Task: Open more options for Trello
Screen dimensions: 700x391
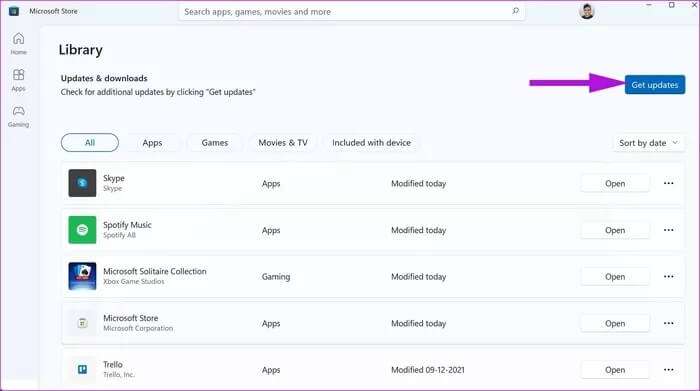Action: coord(668,370)
